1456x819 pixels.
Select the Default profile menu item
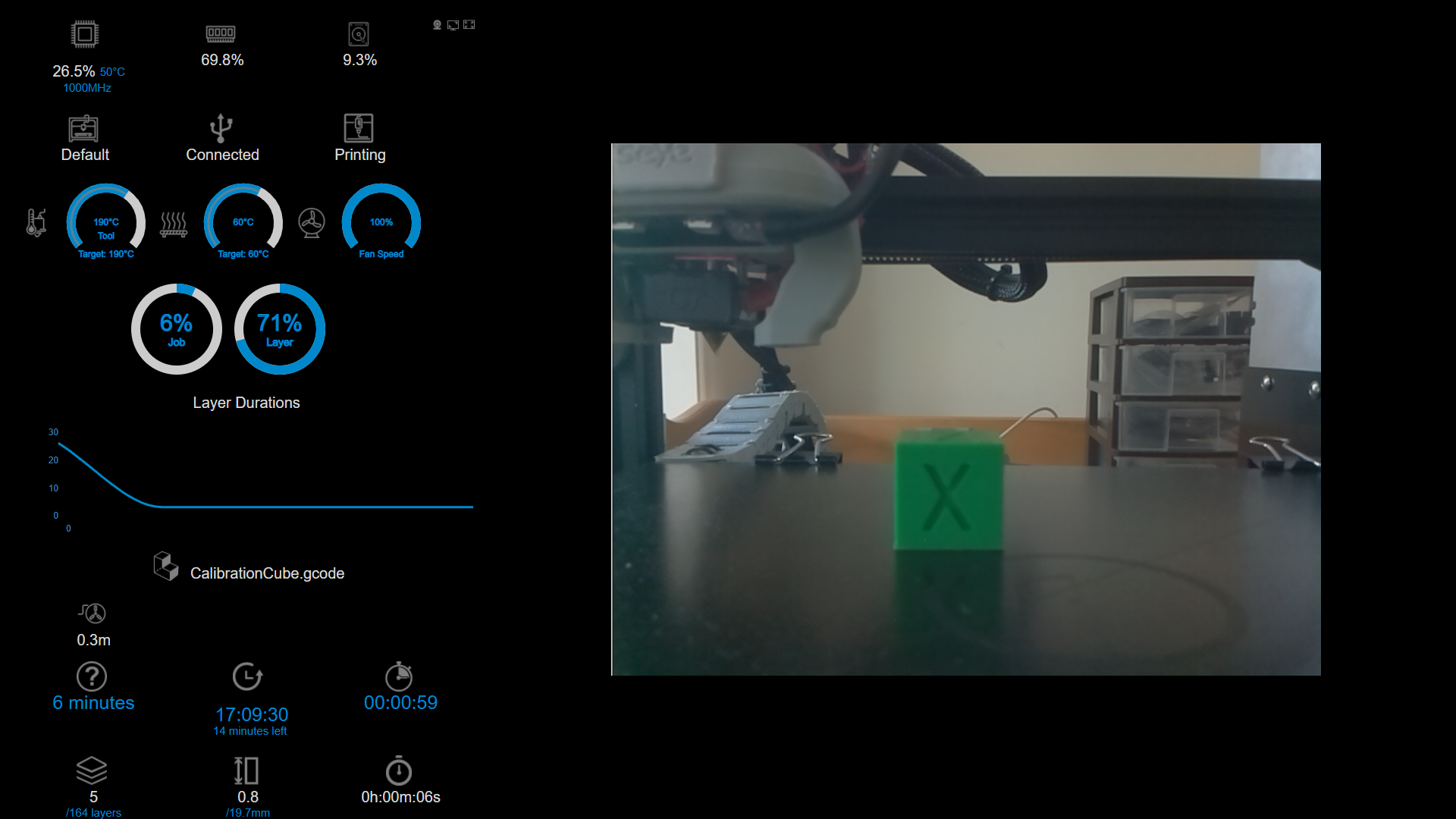coord(85,138)
